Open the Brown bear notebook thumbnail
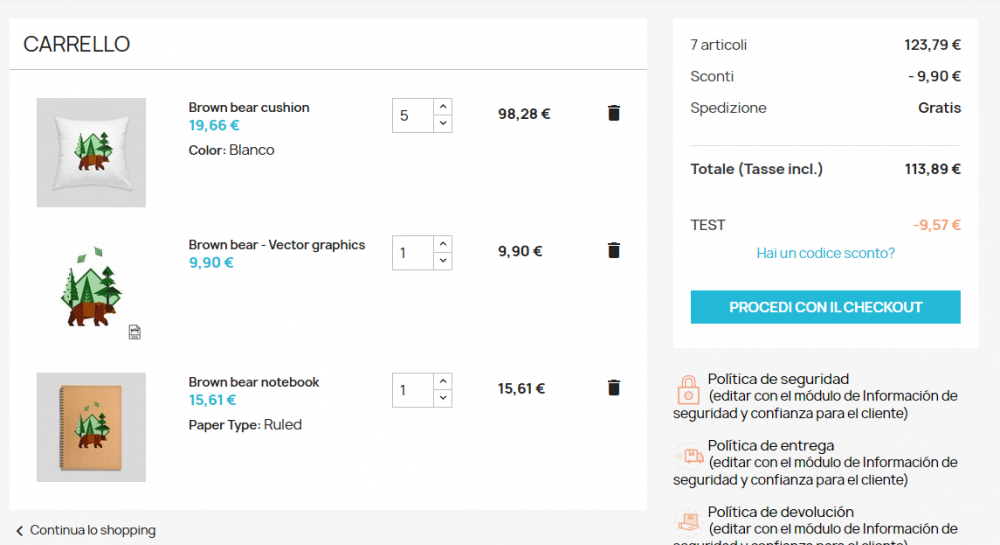Viewport: 1000px width, 545px height. 91,427
